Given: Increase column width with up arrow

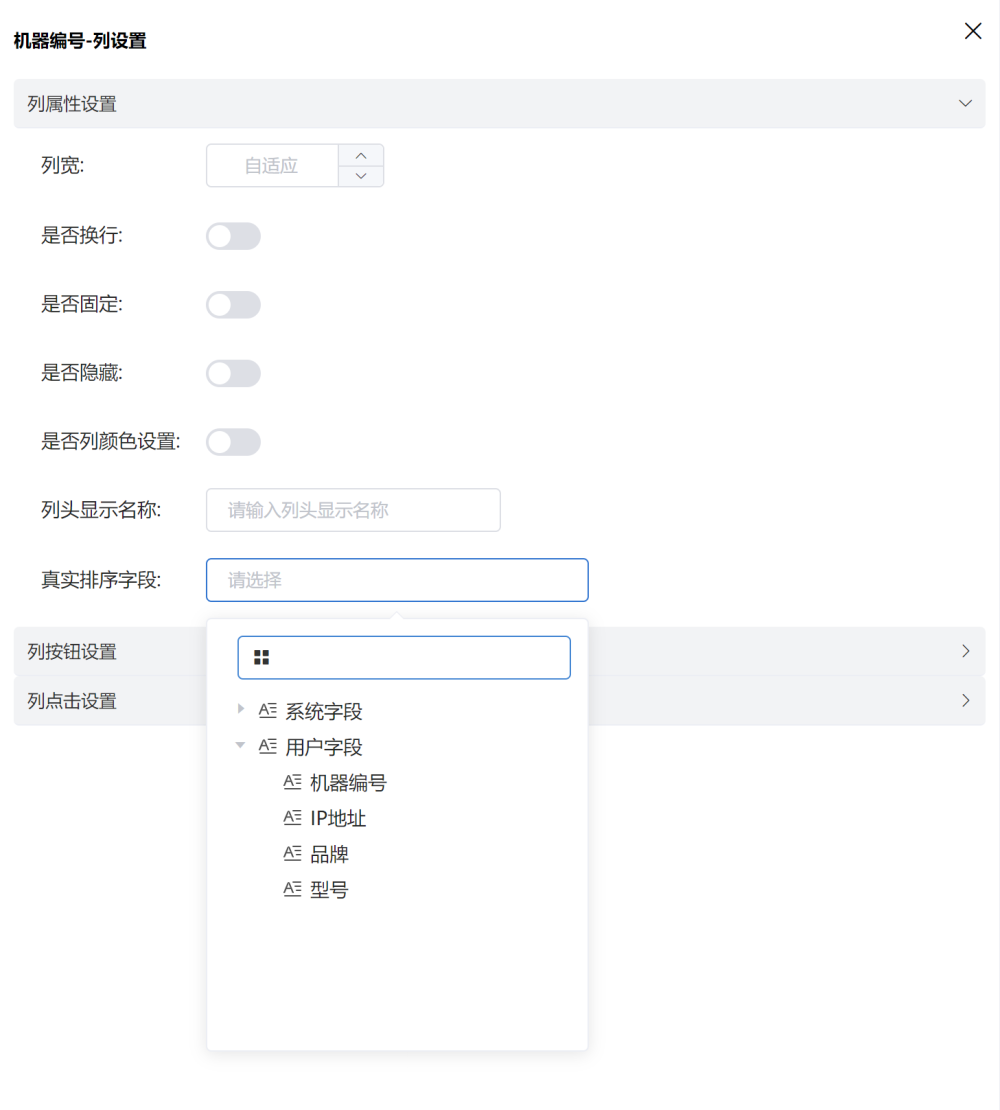Looking at the screenshot, I should 361,155.
